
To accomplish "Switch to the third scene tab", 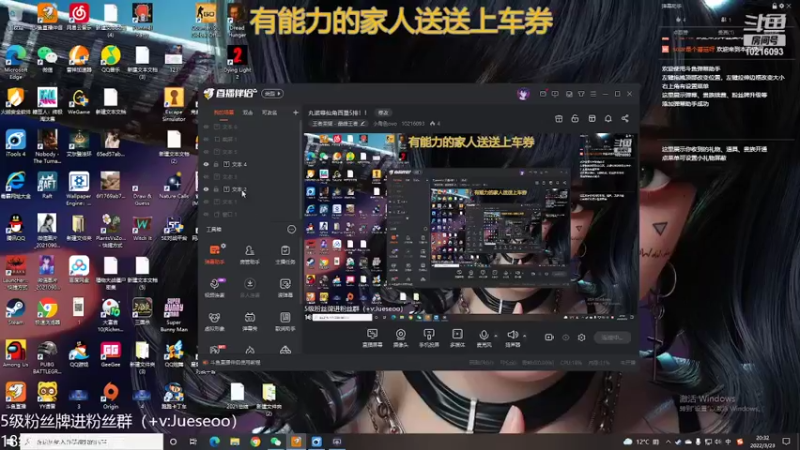I will click(x=269, y=112).
